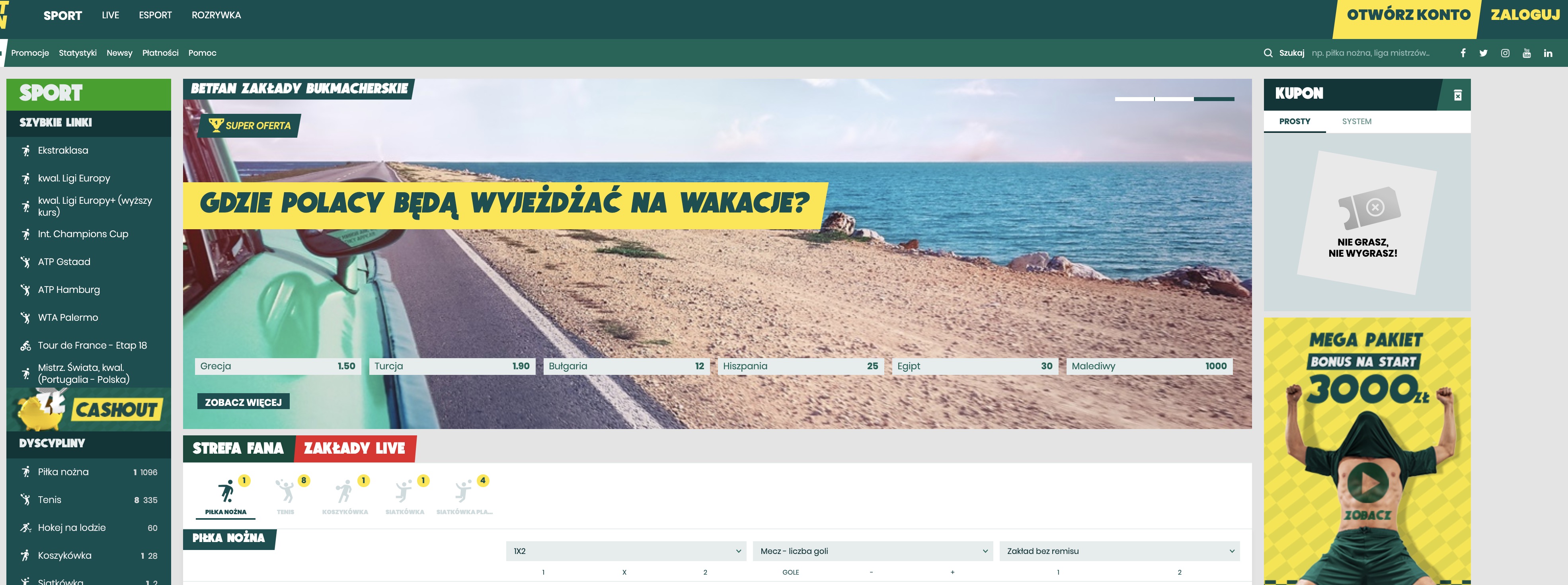Viewport: 1568px width, 585px height.
Task: Open Twitter social icon in header
Action: [1483, 53]
